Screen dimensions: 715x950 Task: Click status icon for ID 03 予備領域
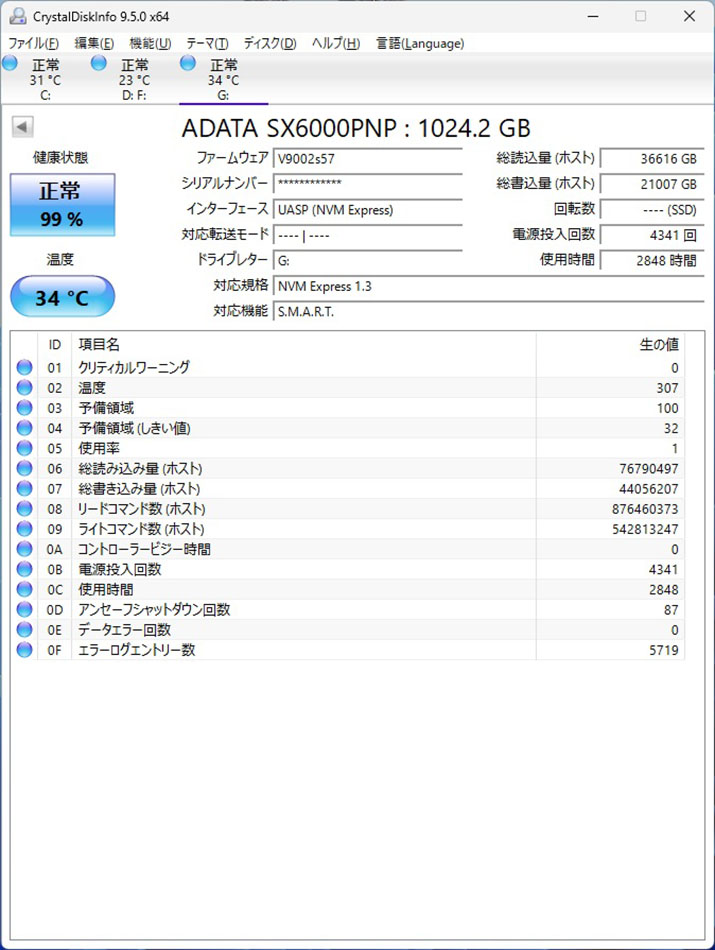coord(24,408)
